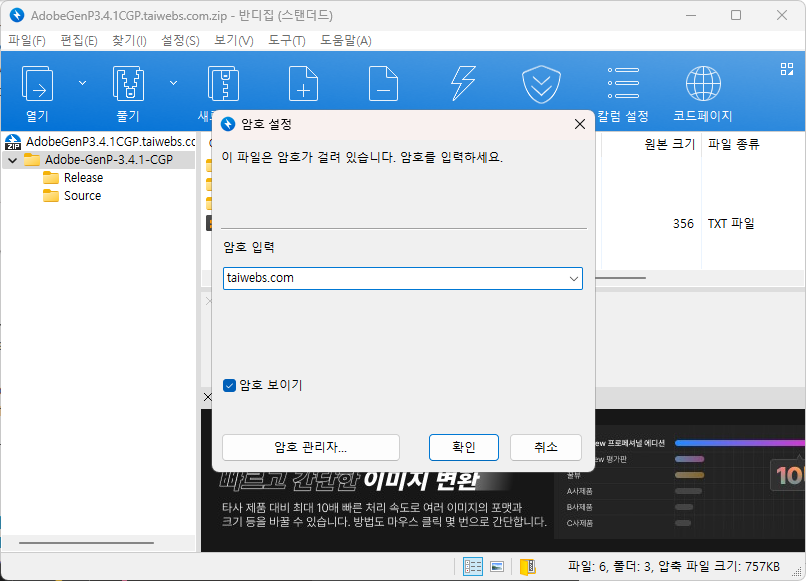Click the 확인 confirm button
Viewport: 806px width, 581px height.
[x=463, y=447]
